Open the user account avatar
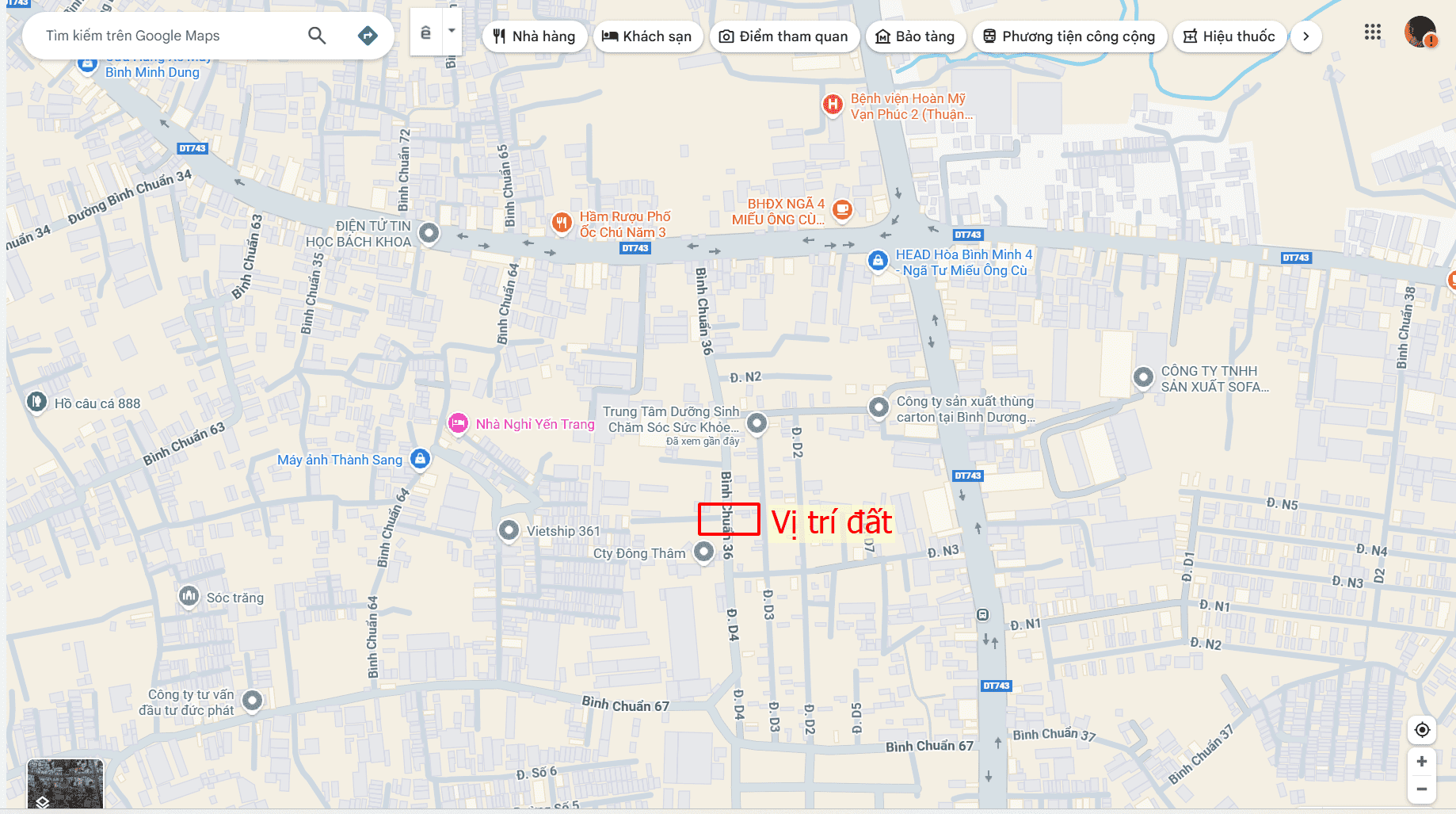 (1420, 32)
